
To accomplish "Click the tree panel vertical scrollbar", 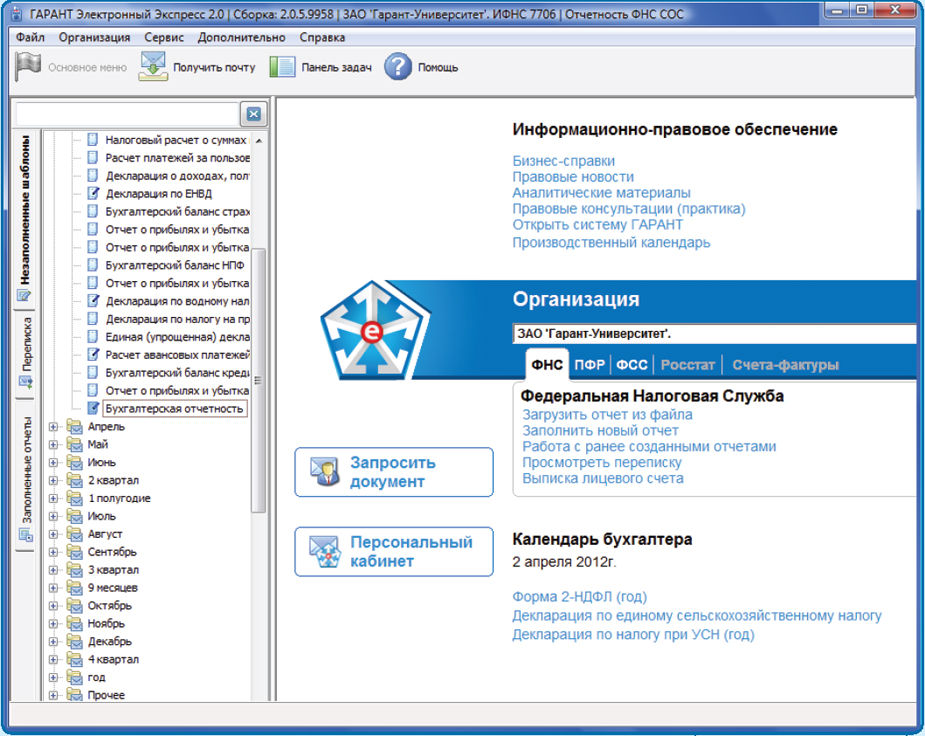I will [x=258, y=380].
